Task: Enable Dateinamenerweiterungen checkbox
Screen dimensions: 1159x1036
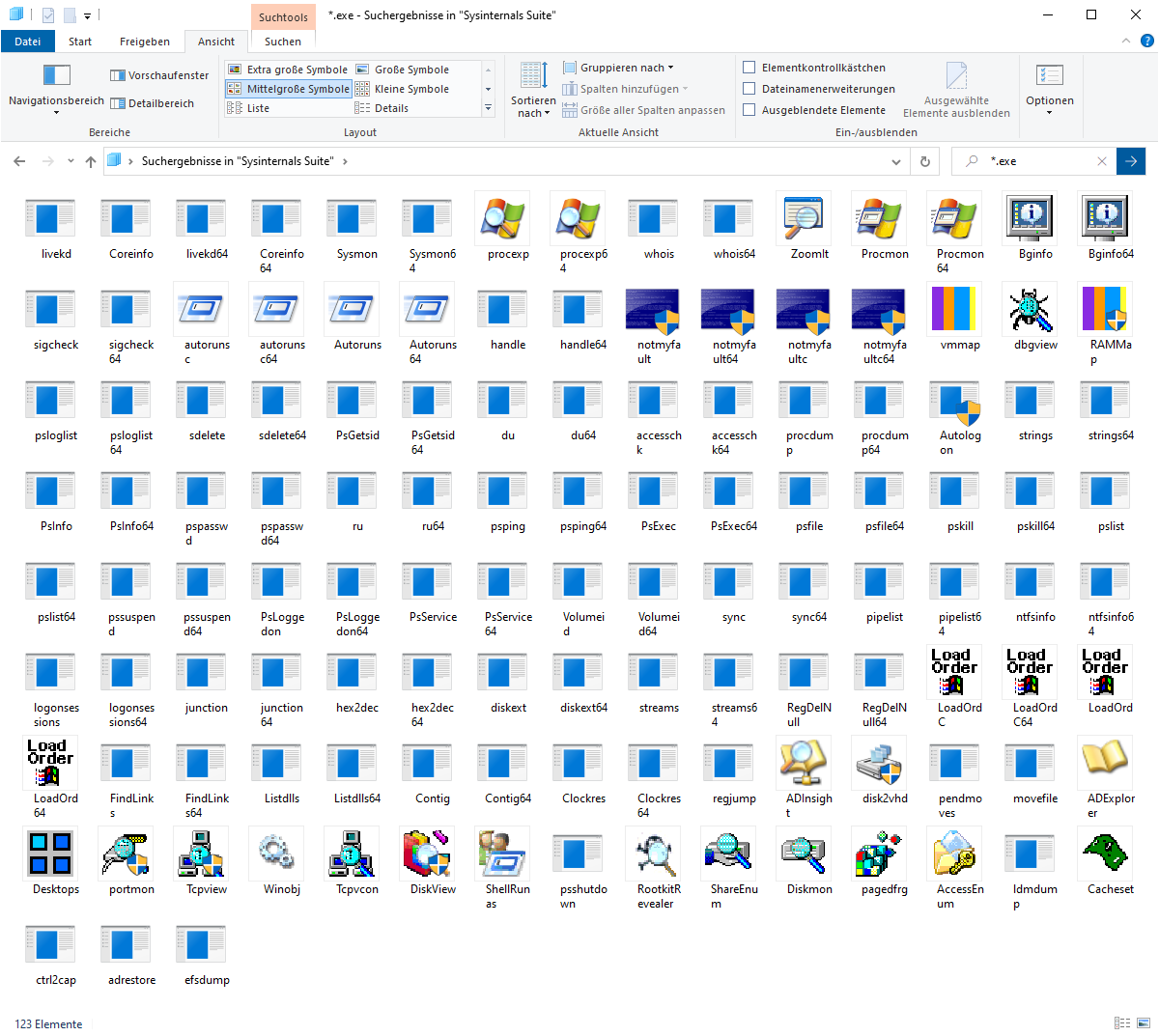Action: pyautogui.click(x=749, y=89)
